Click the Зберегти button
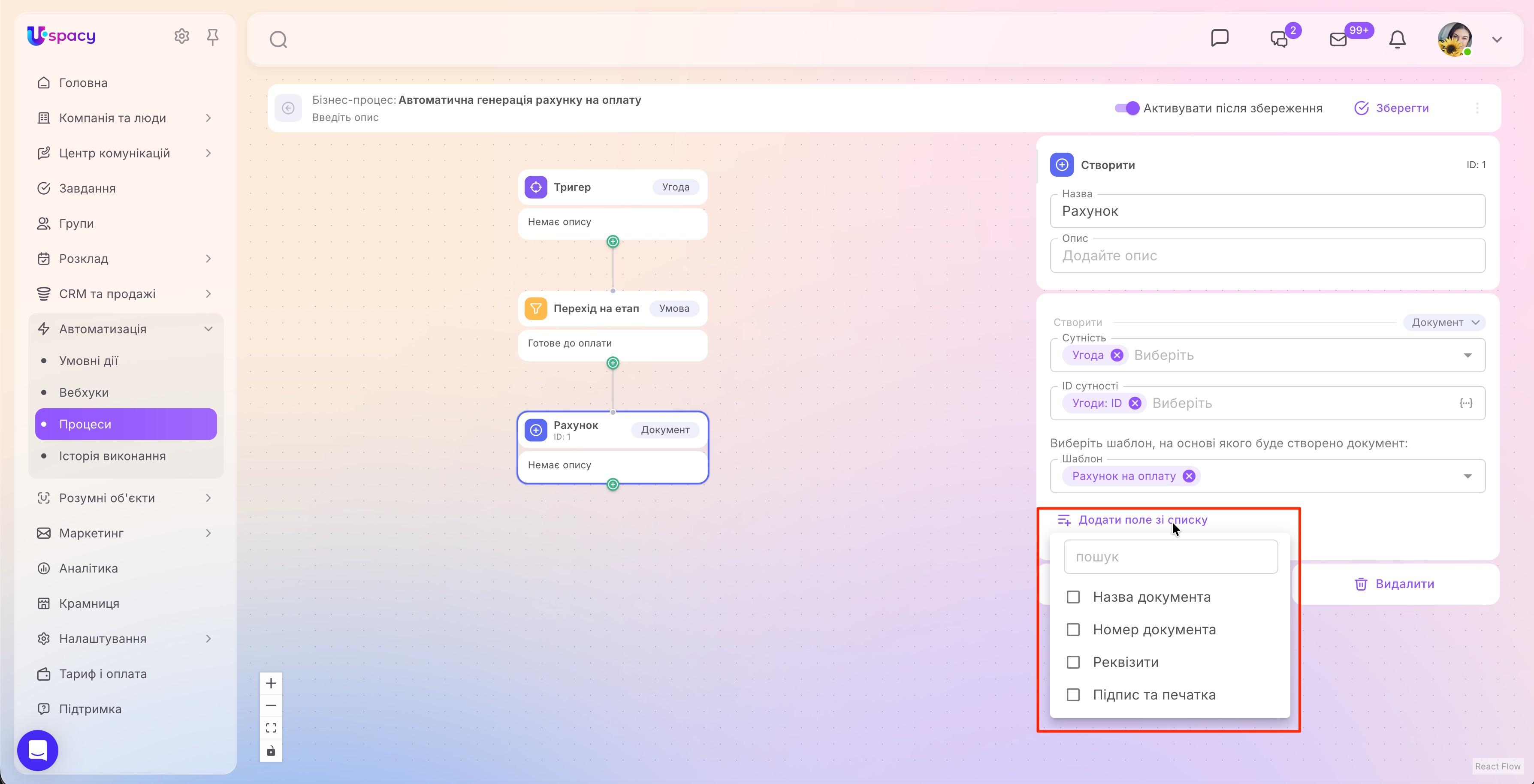Screen dimensions: 1534x784 tap(1392, 108)
